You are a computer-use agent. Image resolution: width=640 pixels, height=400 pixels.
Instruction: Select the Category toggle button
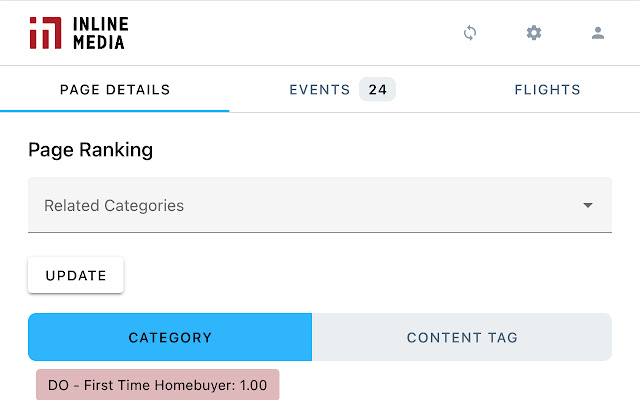[x=170, y=337]
